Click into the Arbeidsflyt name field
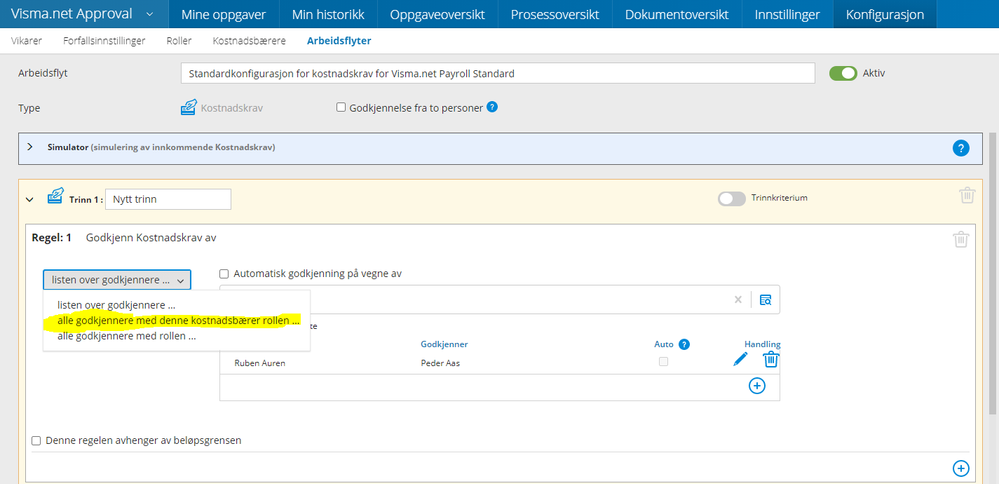Image resolution: width=999 pixels, height=484 pixels. tap(498, 73)
